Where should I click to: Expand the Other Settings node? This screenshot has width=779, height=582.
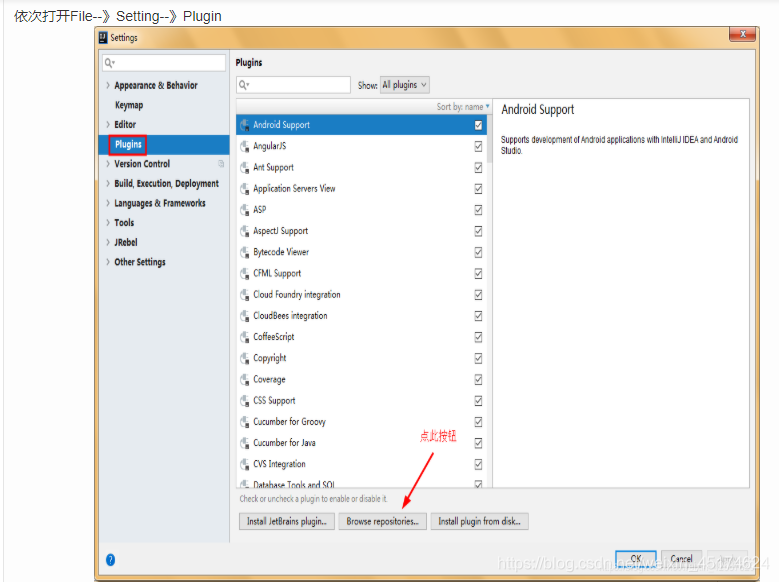tap(108, 262)
